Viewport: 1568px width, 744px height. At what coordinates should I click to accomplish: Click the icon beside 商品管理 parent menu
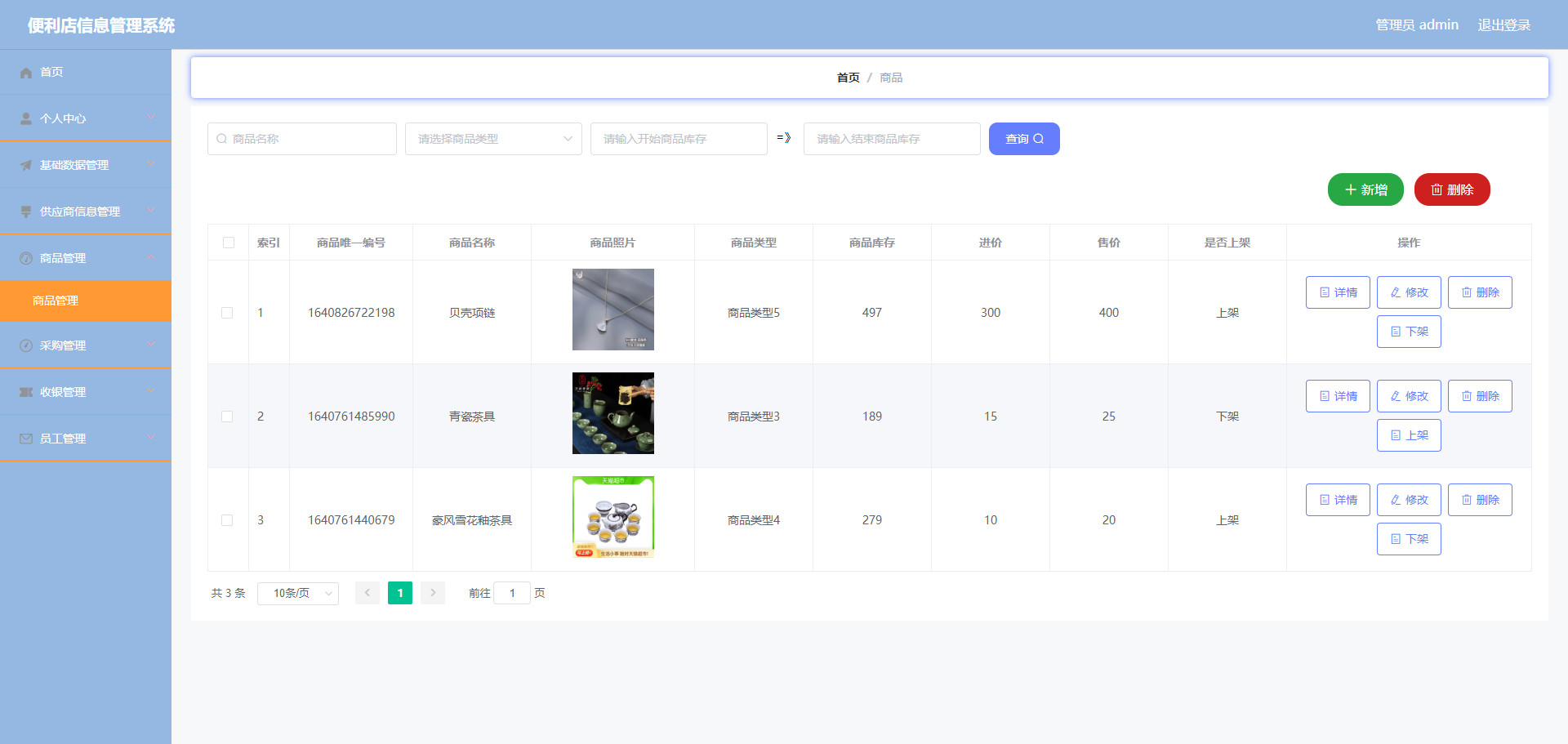coord(26,259)
